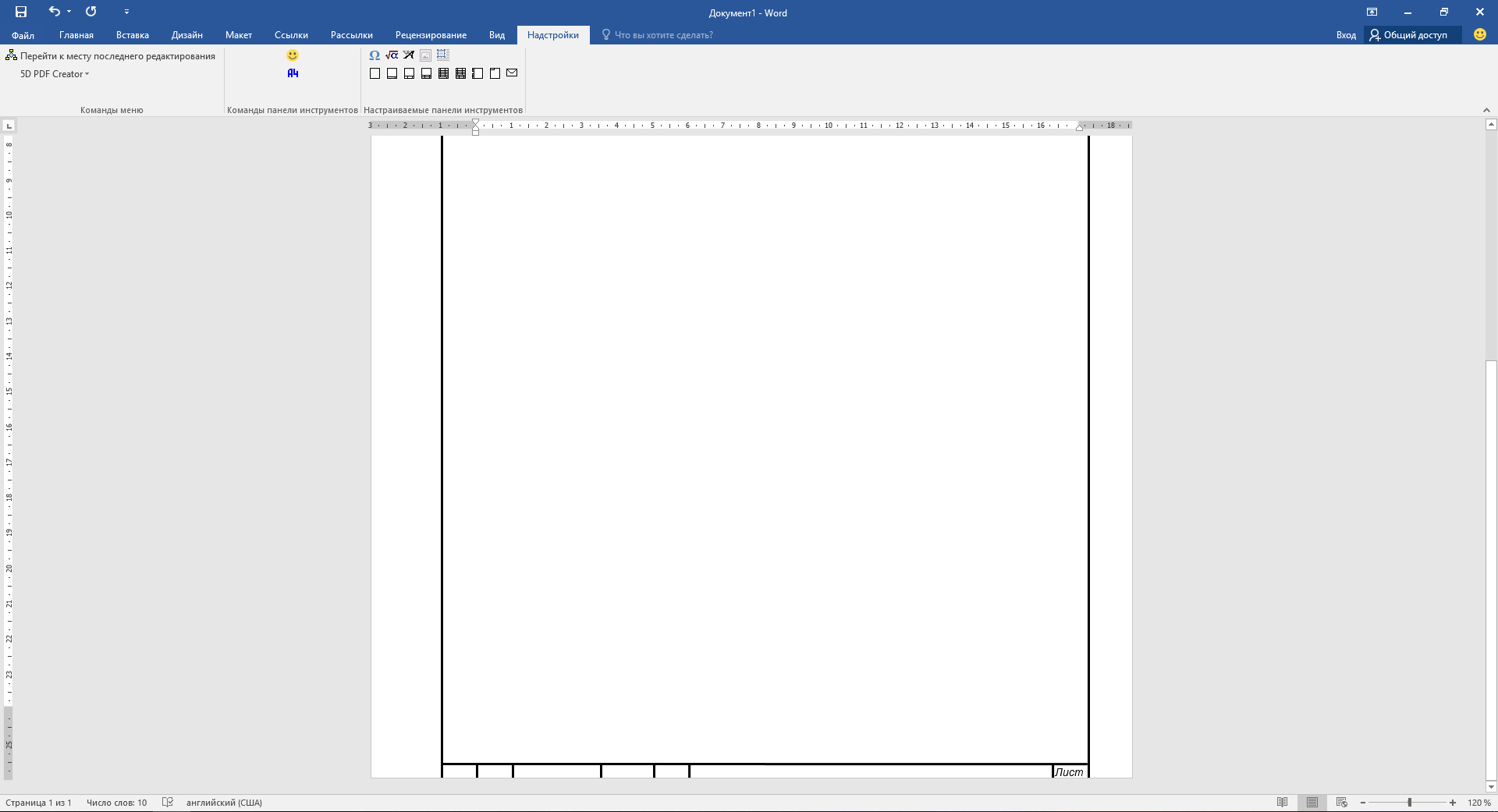The image size is (1498, 812).
Task: Collapse the ribbon with the chevron
Action: [1486, 110]
